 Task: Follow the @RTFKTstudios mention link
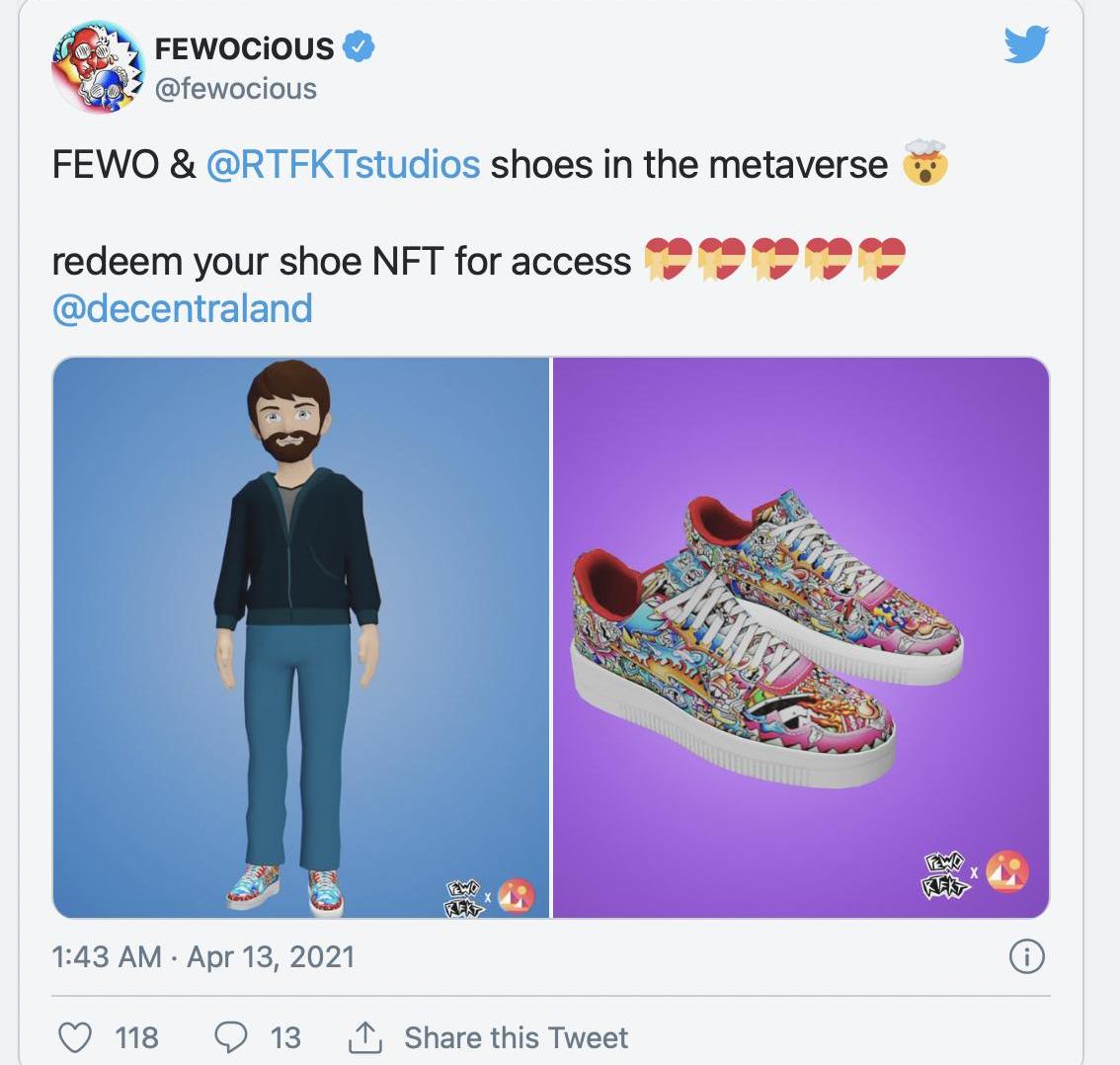pyautogui.click(x=343, y=164)
